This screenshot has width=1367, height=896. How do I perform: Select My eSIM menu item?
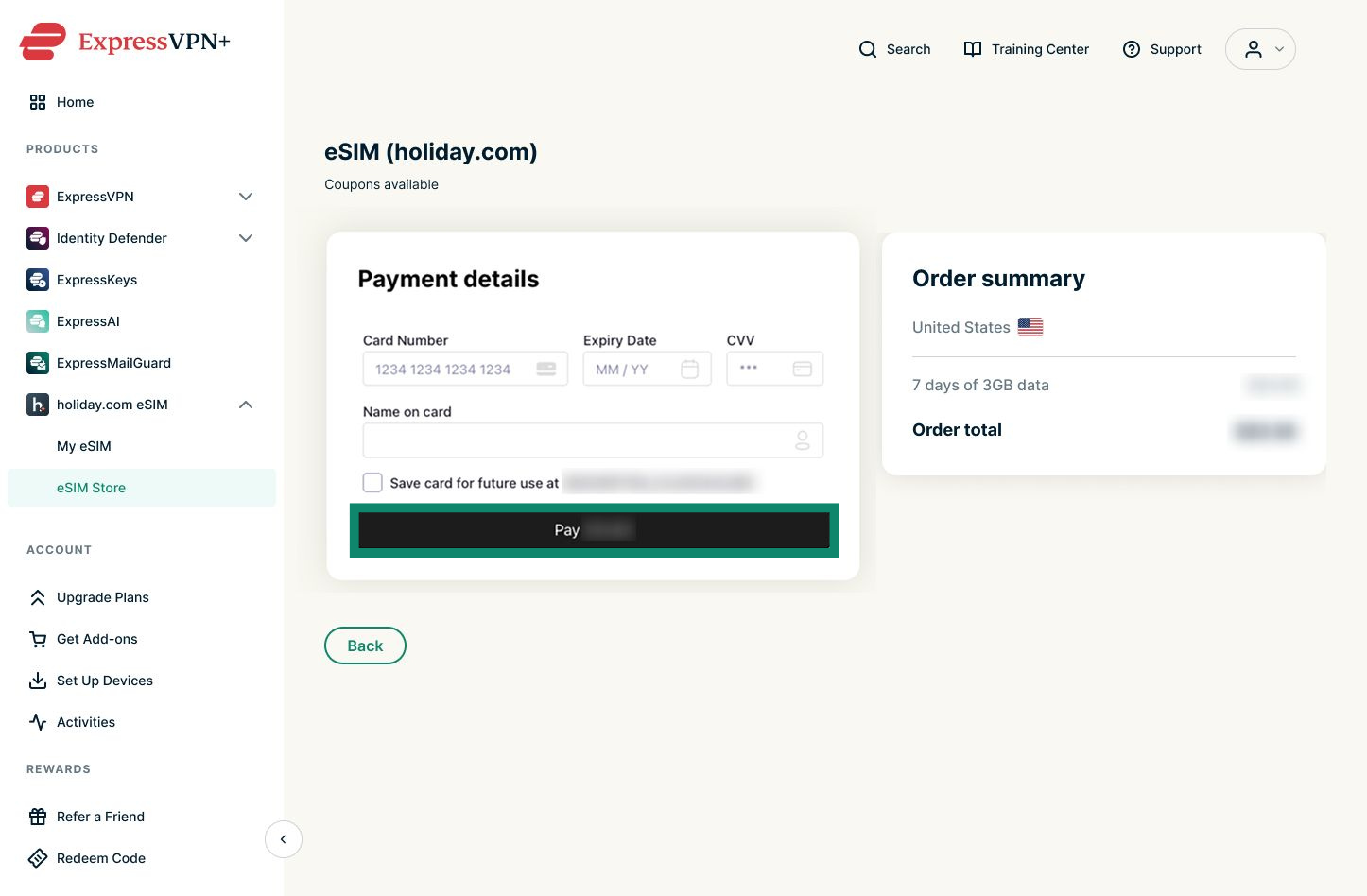[x=84, y=446]
